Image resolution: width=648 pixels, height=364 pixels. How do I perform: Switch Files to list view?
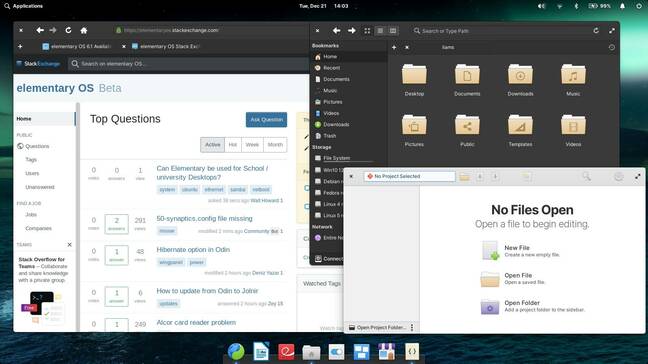[x=380, y=31]
